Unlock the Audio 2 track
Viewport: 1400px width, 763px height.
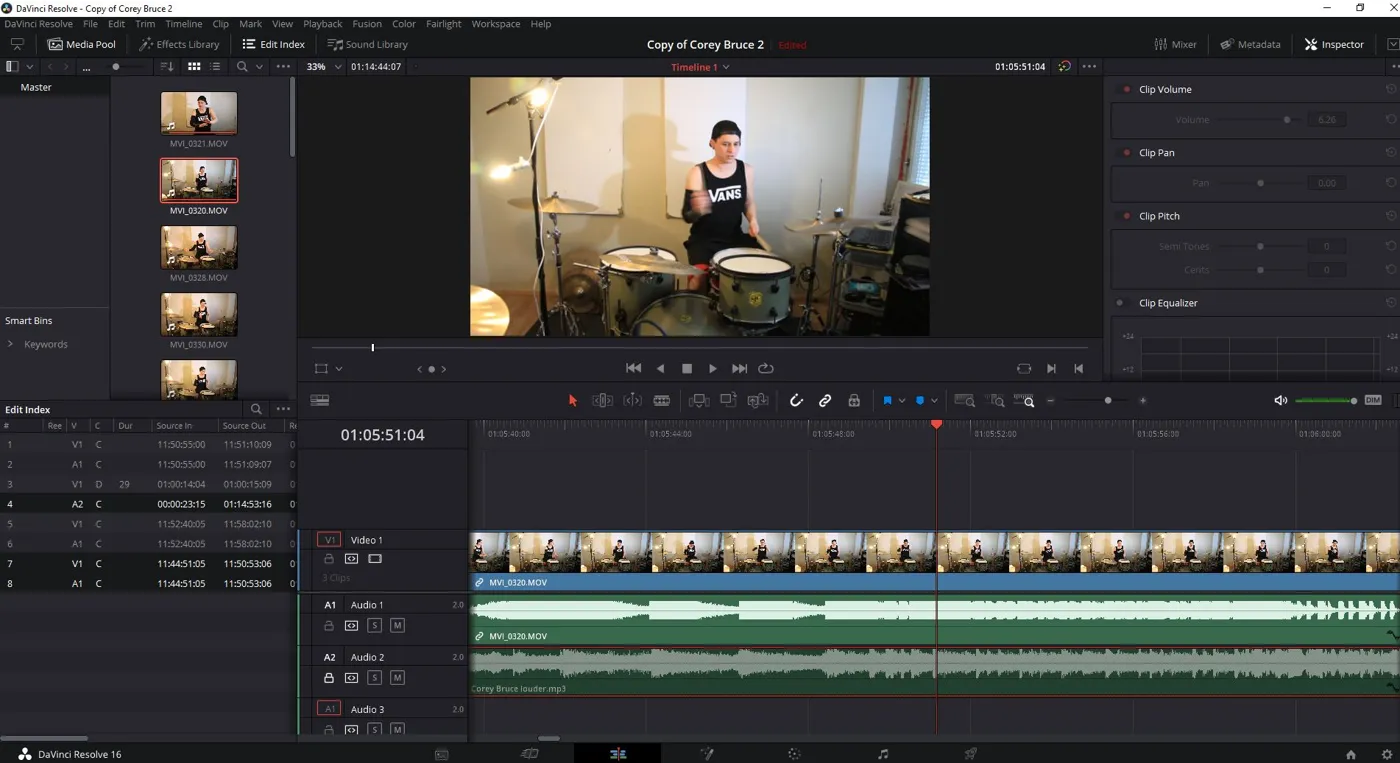click(x=328, y=677)
